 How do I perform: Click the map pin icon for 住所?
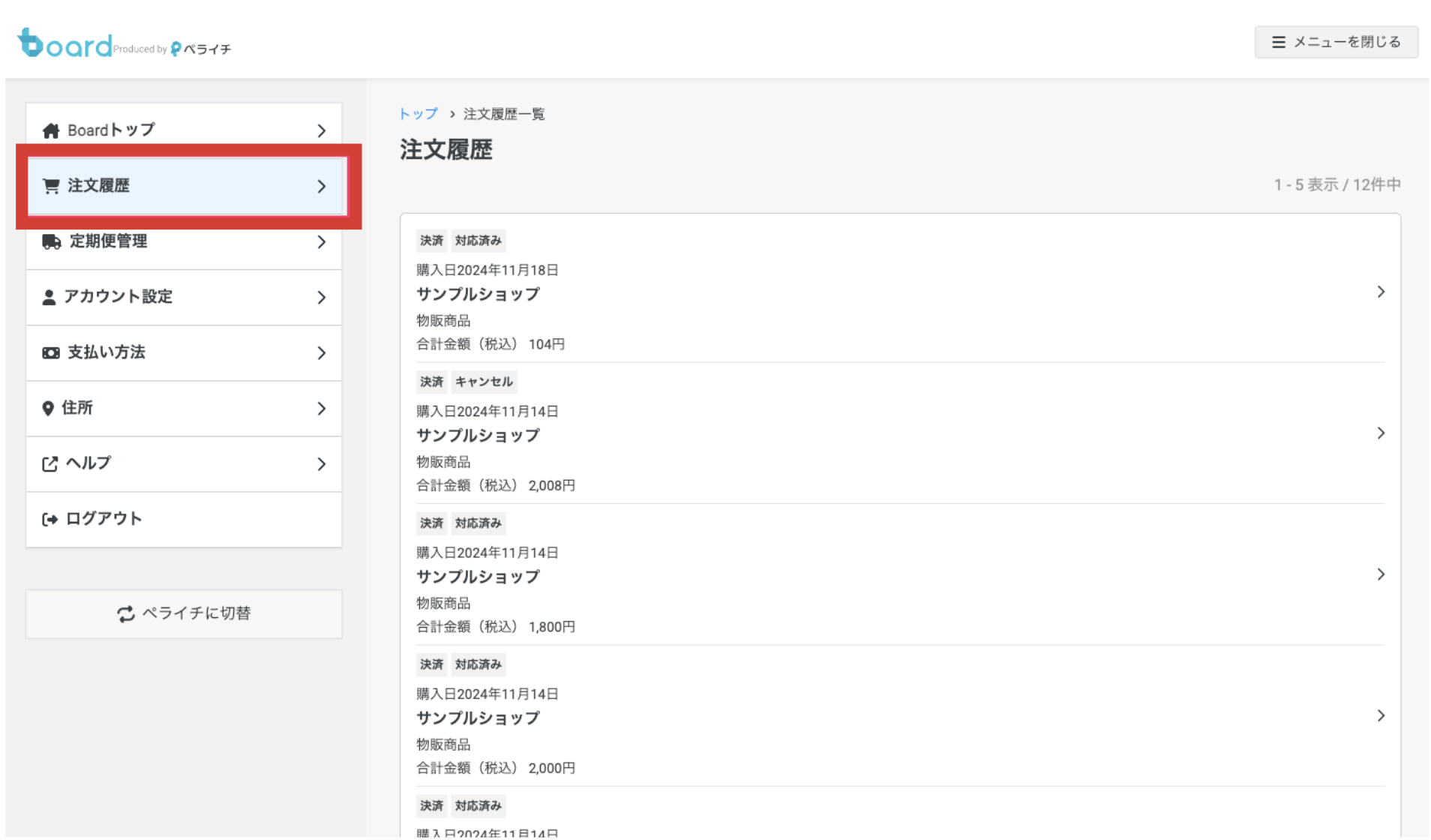[x=48, y=409]
